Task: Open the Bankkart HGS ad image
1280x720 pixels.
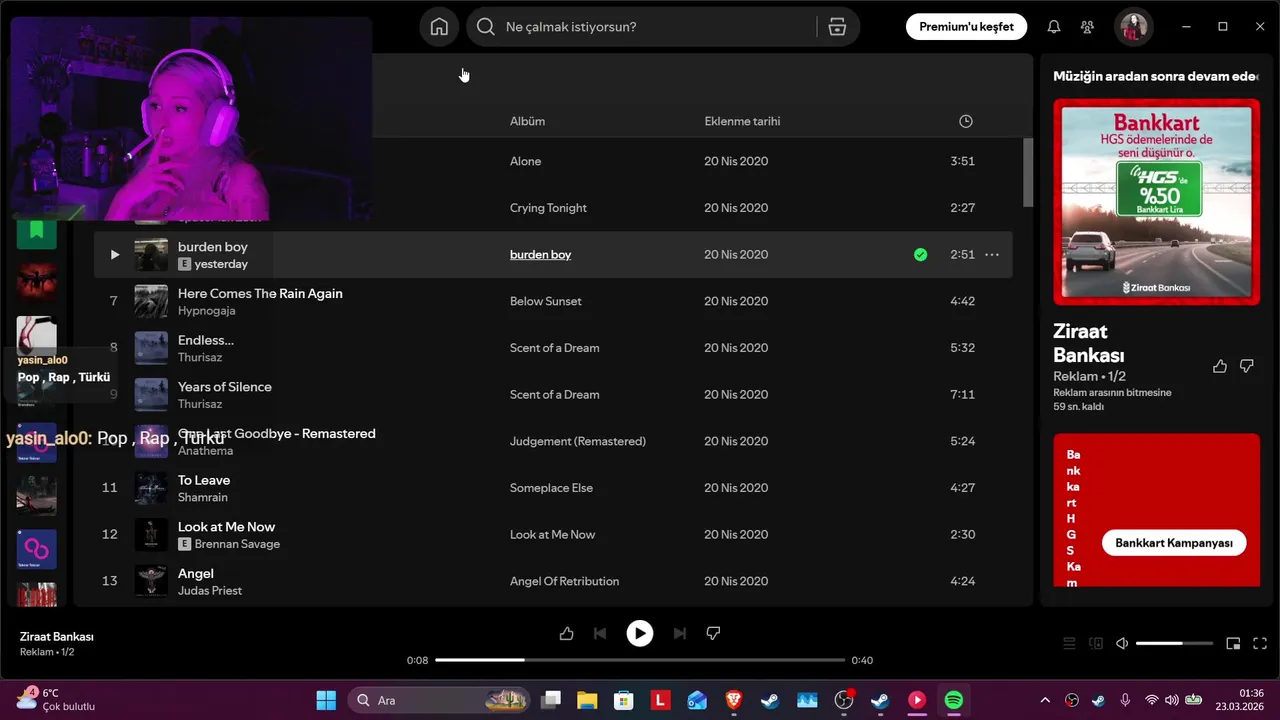Action: tap(1156, 201)
